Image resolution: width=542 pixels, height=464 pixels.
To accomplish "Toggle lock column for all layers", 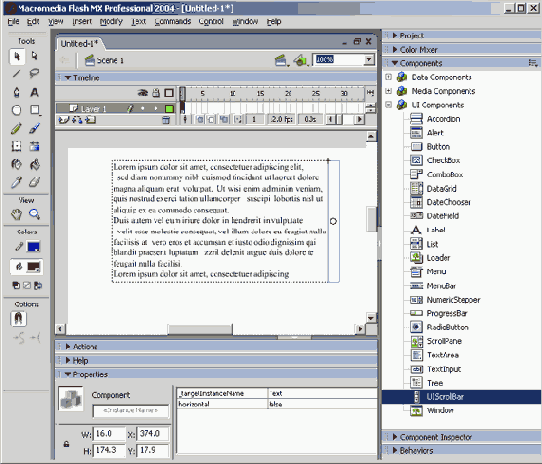I will point(156,93).
